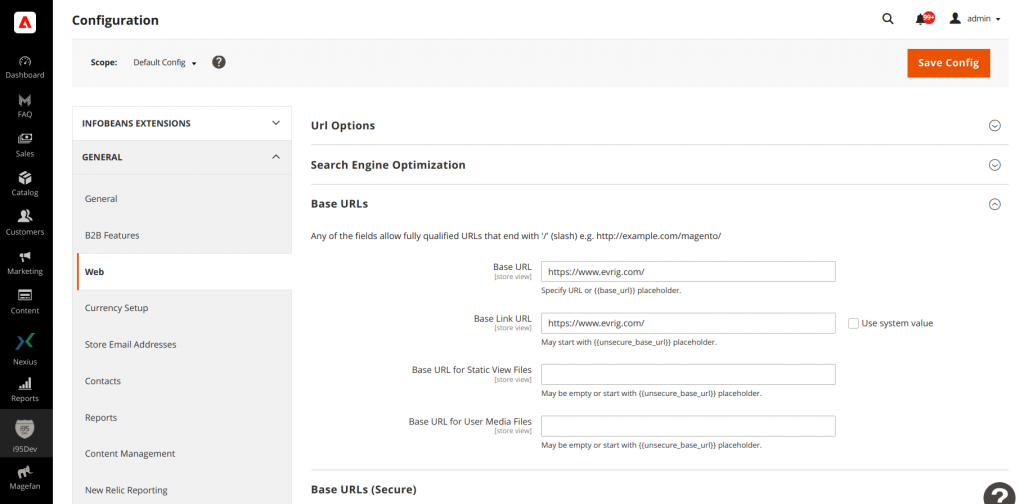Open the Default Config scope dropdown

tap(165, 63)
